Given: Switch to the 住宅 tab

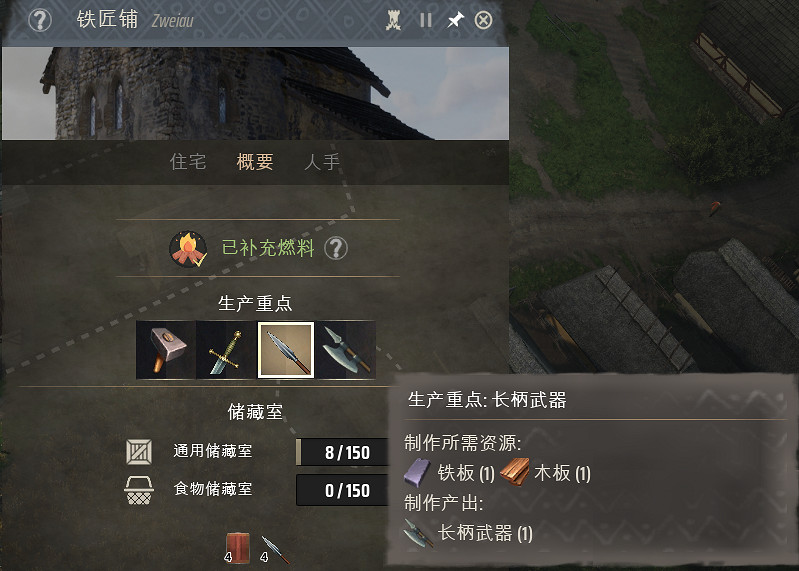Looking at the screenshot, I should click(188, 162).
